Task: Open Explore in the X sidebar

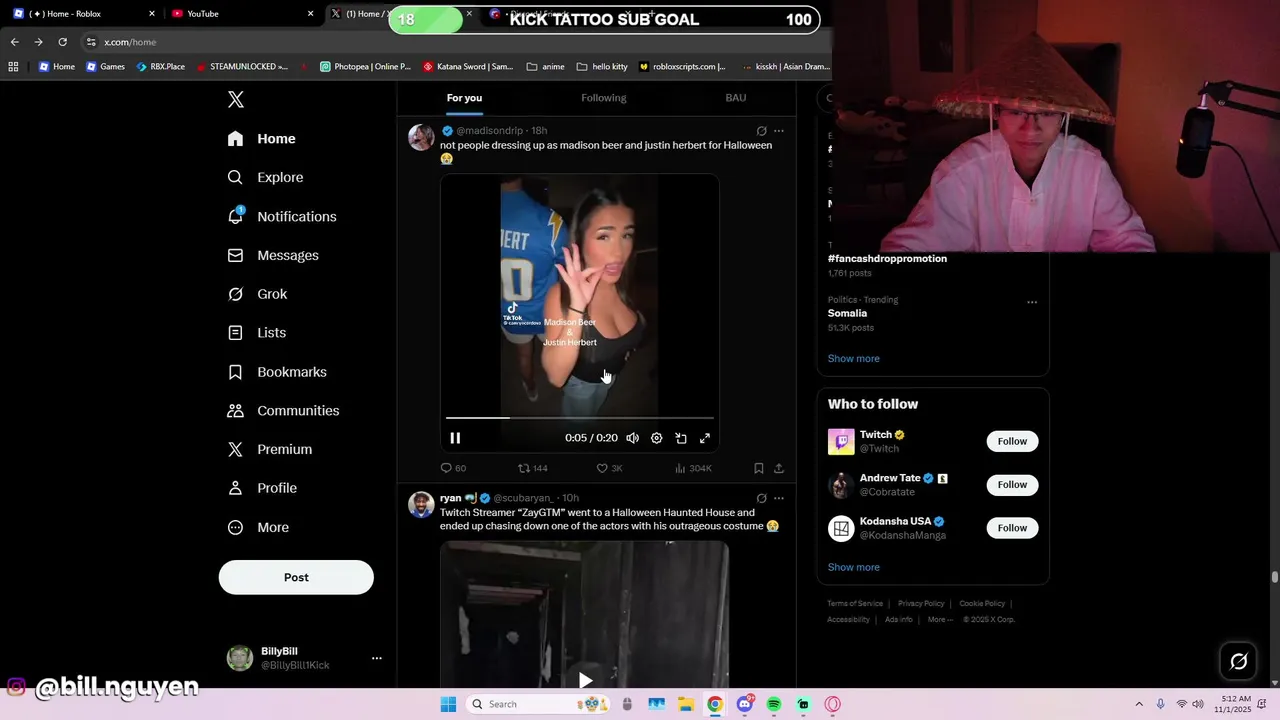Action: pos(266,177)
